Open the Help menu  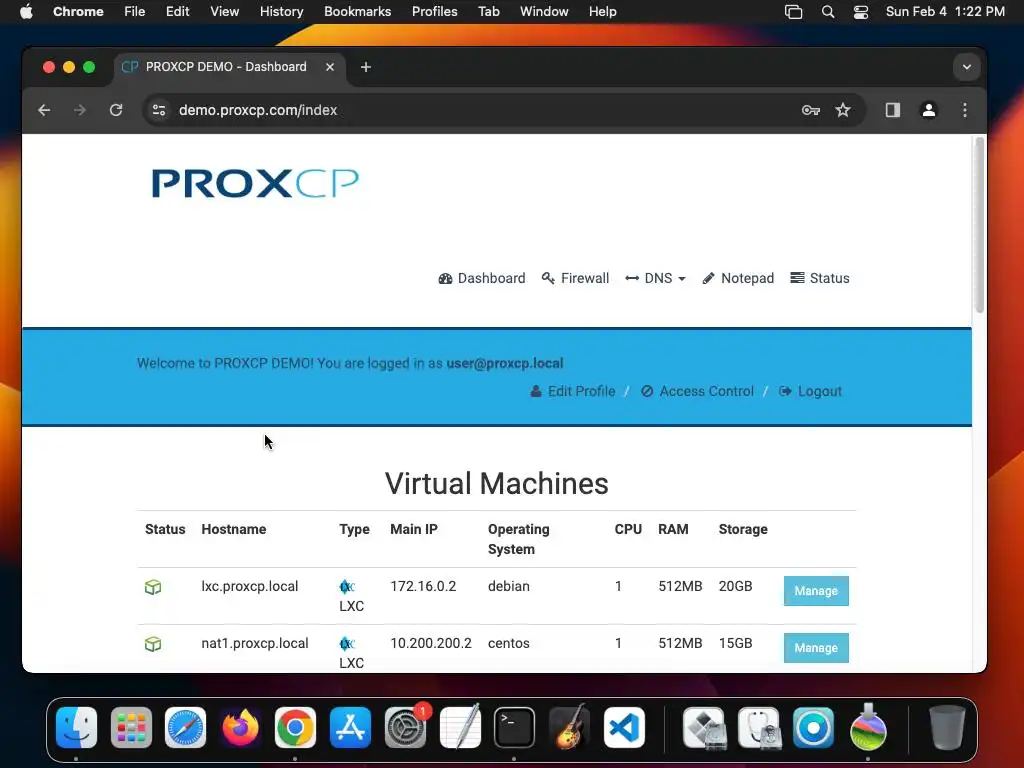602,12
